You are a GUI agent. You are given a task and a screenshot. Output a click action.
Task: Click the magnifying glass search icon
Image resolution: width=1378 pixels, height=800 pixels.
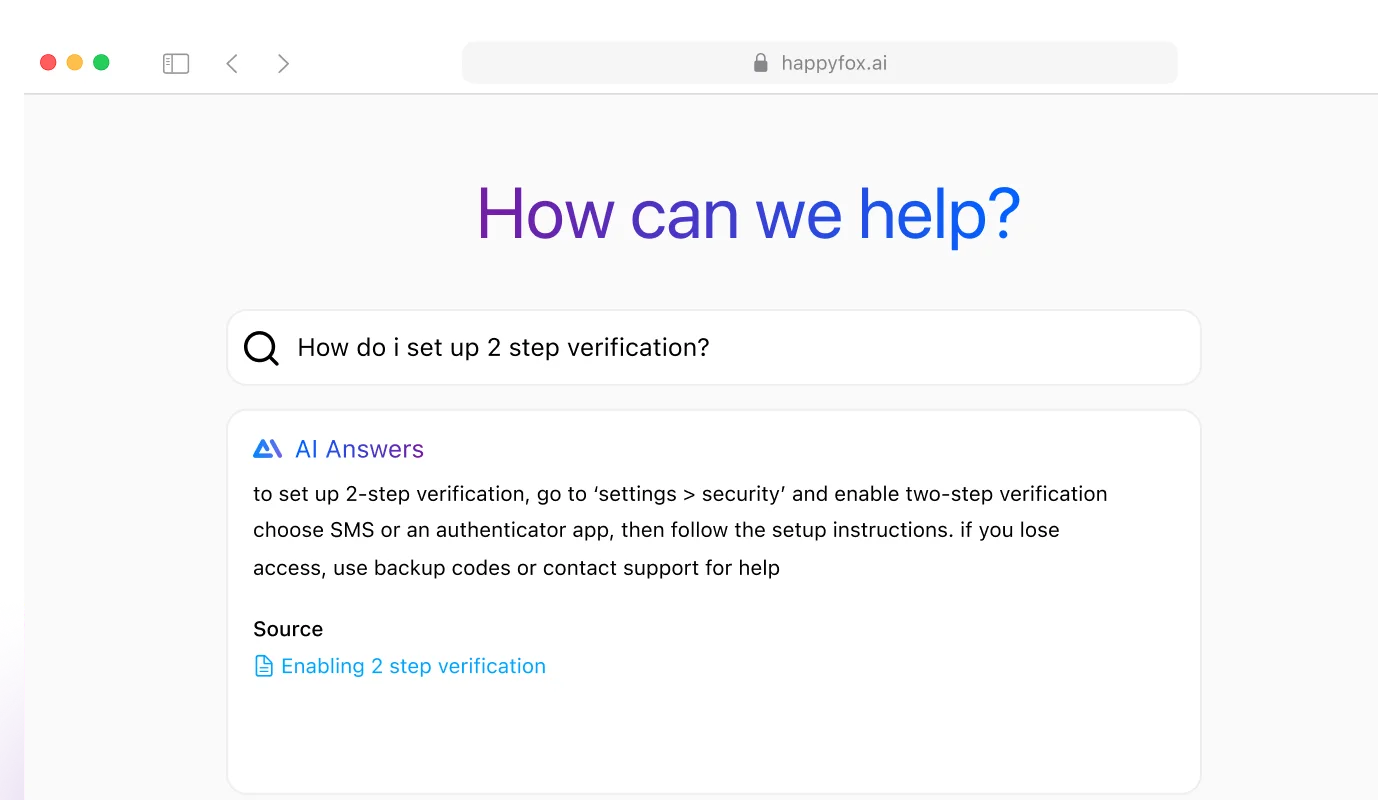coord(262,348)
